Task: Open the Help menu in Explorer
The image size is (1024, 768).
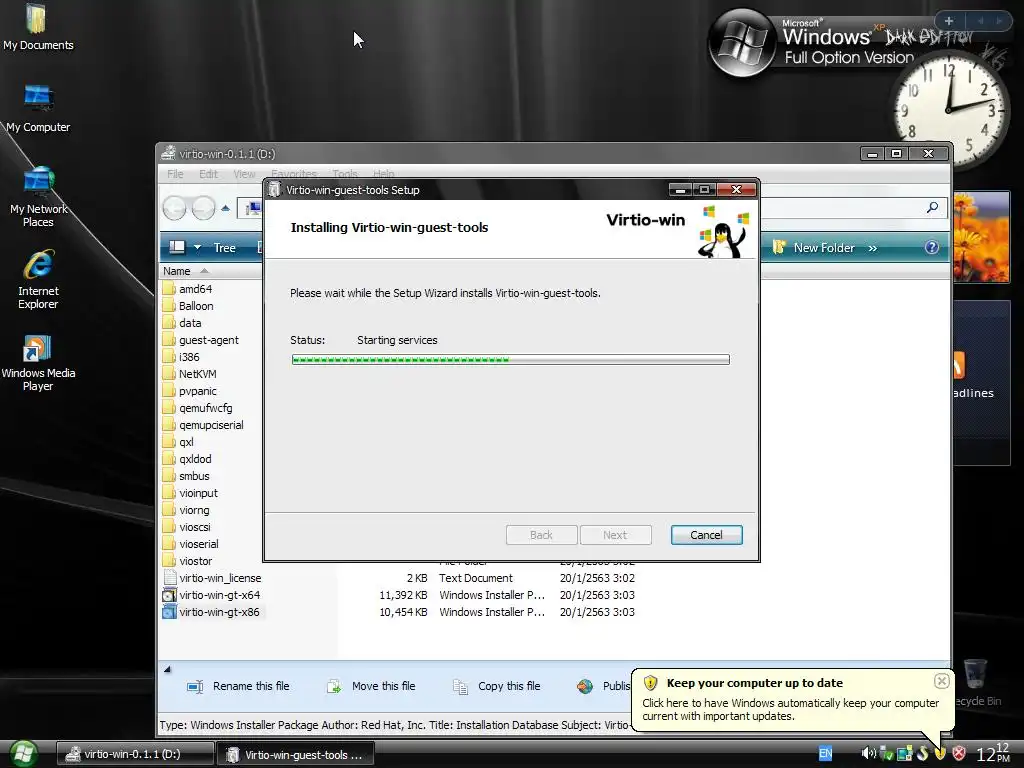Action: pyautogui.click(x=384, y=174)
